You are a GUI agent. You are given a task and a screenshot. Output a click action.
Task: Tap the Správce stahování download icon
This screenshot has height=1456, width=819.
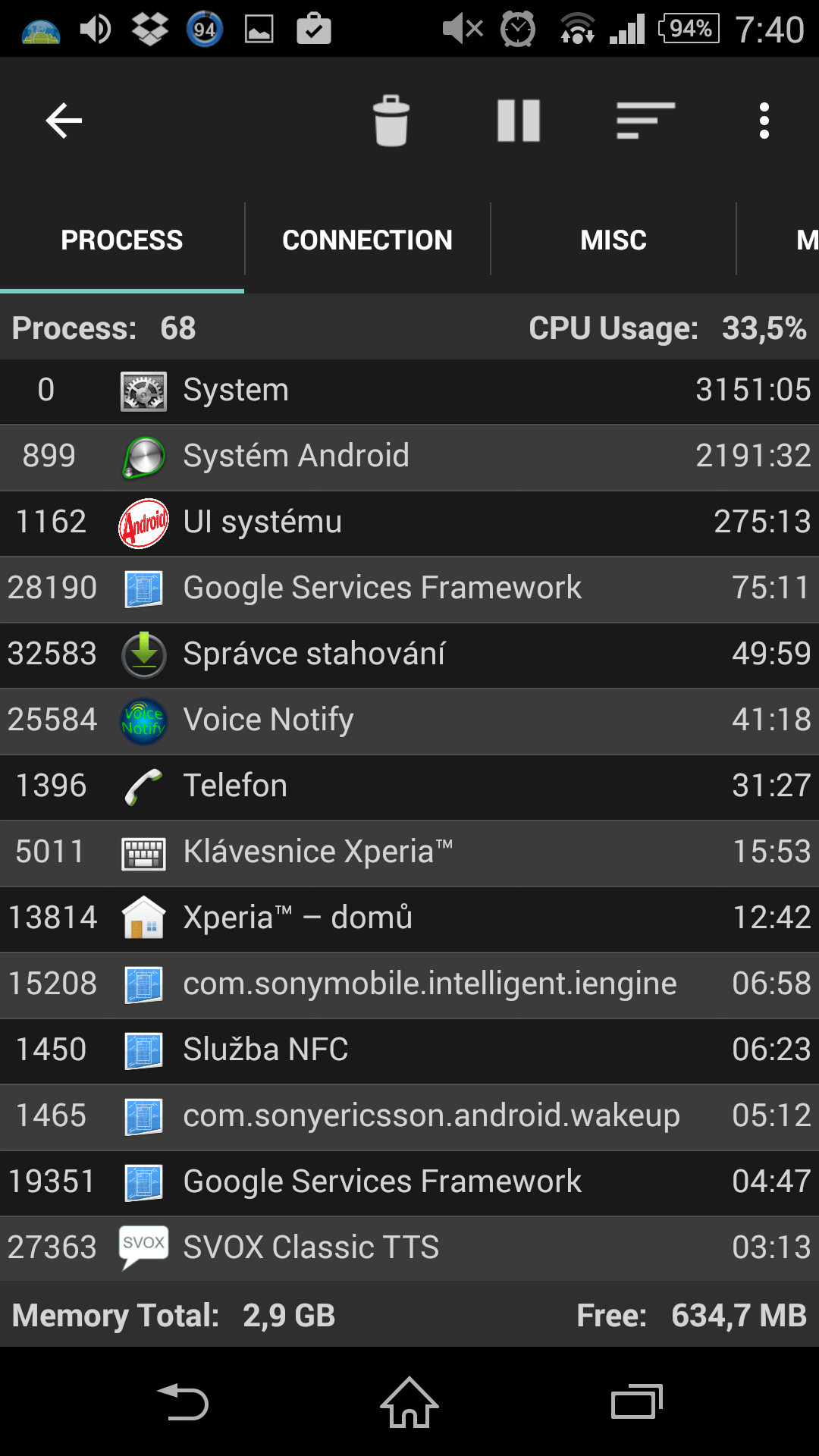[143, 654]
